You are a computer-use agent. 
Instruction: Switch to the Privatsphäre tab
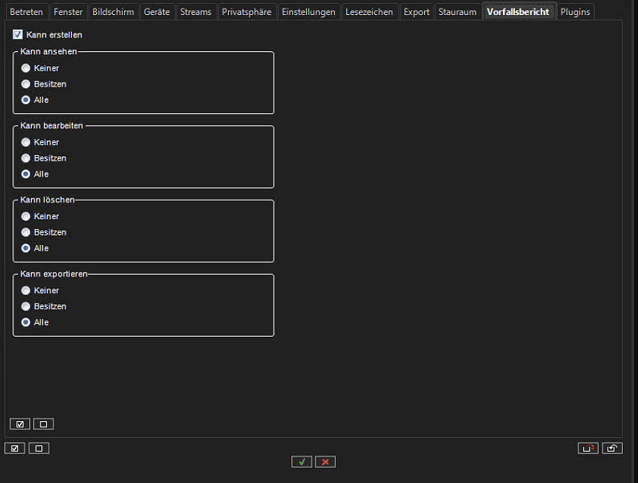(247, 12)
